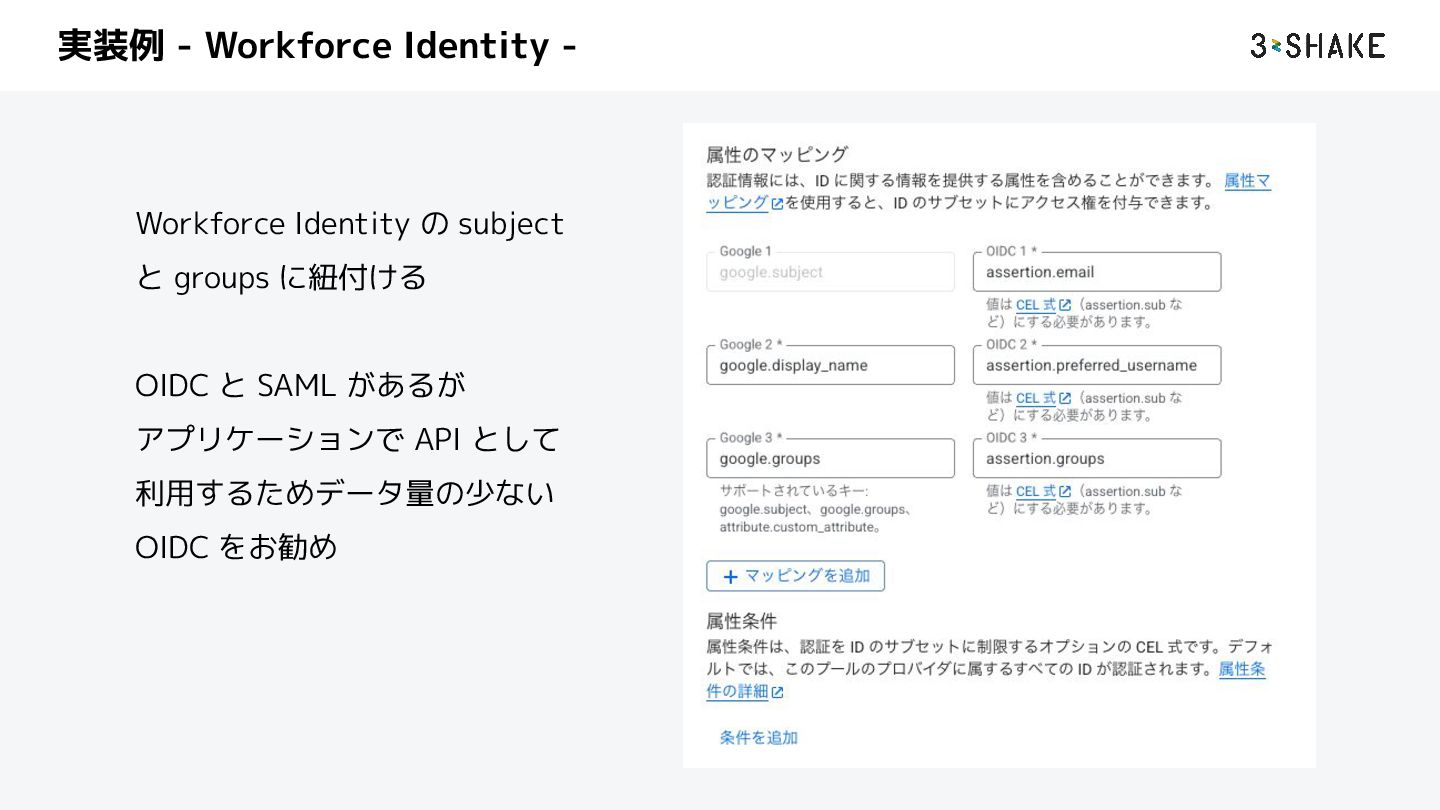Focus the OIDC 1 field containing assertion.email
The height and width of the screenshot is (810, 1440).
(x=1096, y=272)
